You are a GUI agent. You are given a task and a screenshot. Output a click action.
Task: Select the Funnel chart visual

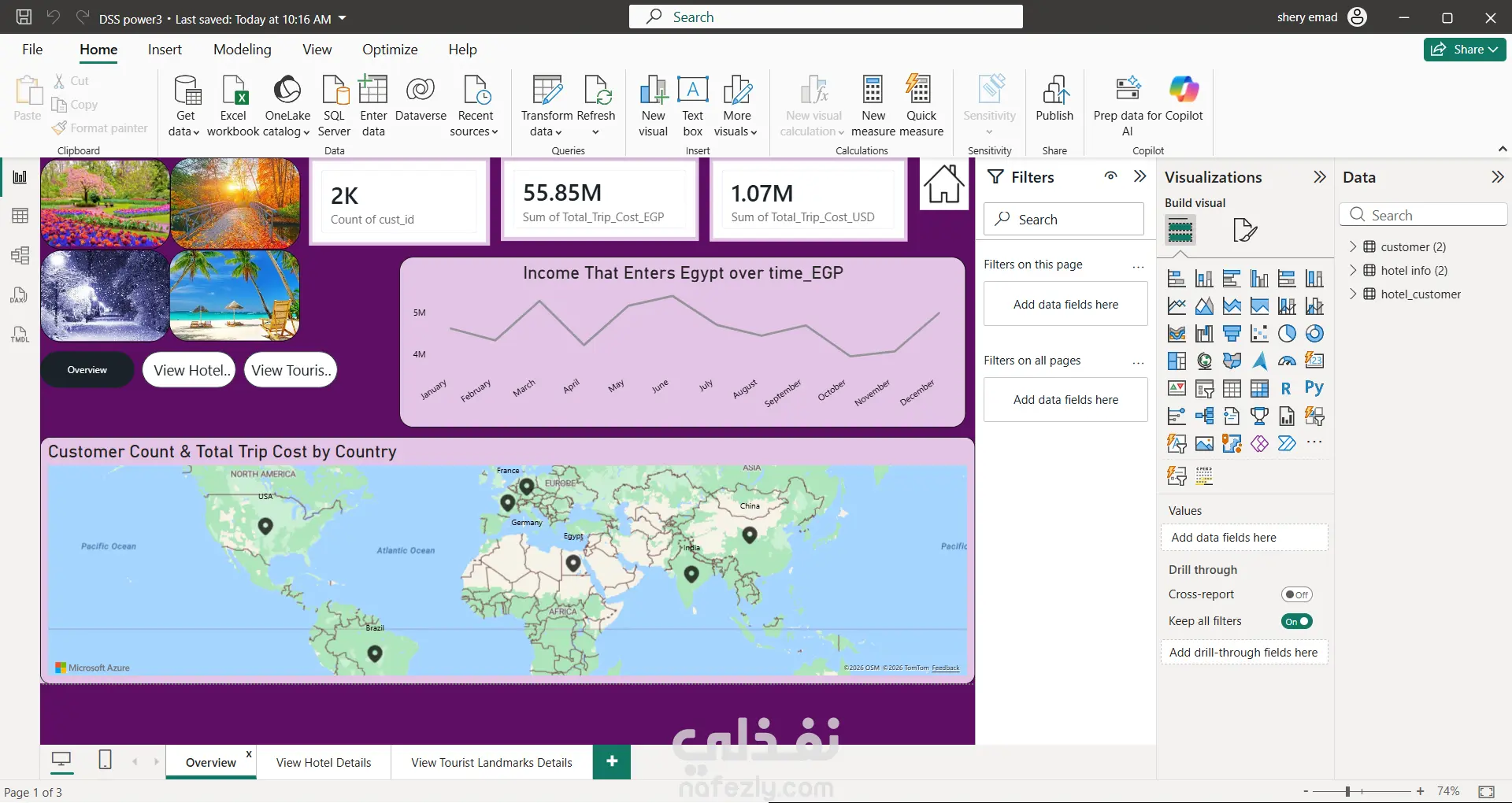tap(1232, 334)
